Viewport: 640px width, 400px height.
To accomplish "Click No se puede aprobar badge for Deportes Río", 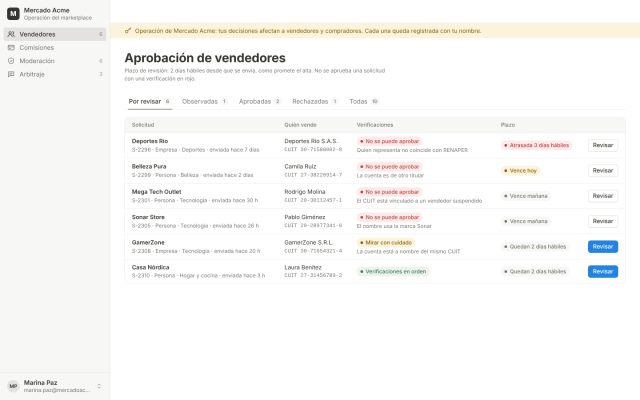I will click(389, 141).
